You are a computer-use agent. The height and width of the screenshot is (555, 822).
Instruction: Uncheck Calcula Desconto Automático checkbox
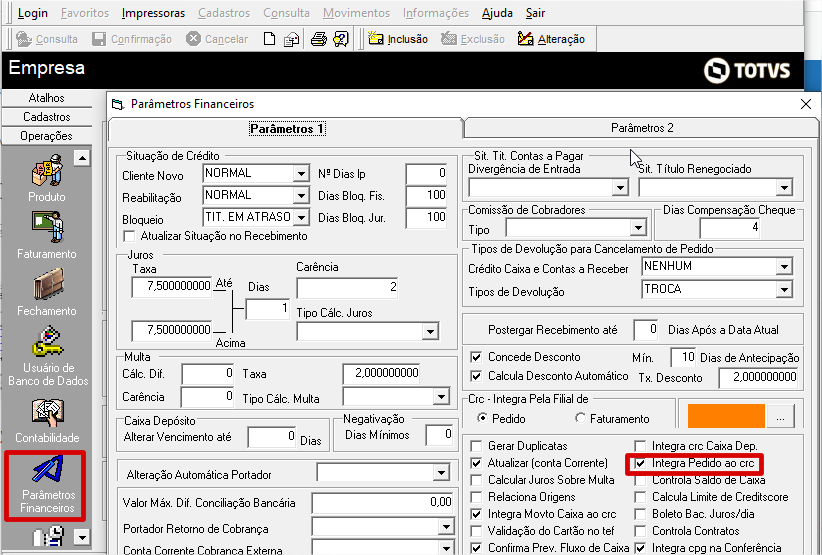pos(476,376)
